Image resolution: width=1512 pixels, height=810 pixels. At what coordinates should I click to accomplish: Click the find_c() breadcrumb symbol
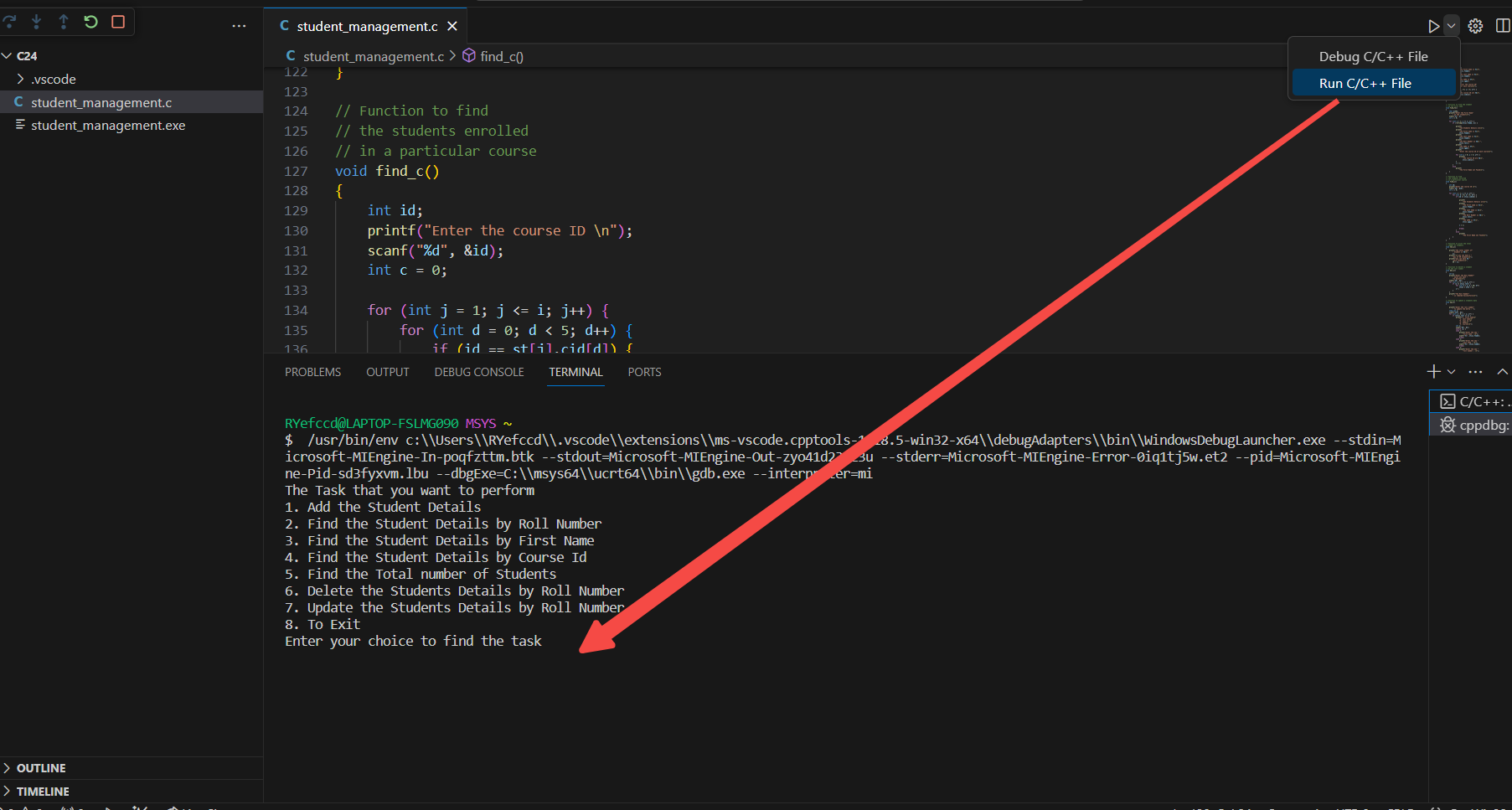coord(502,56)
